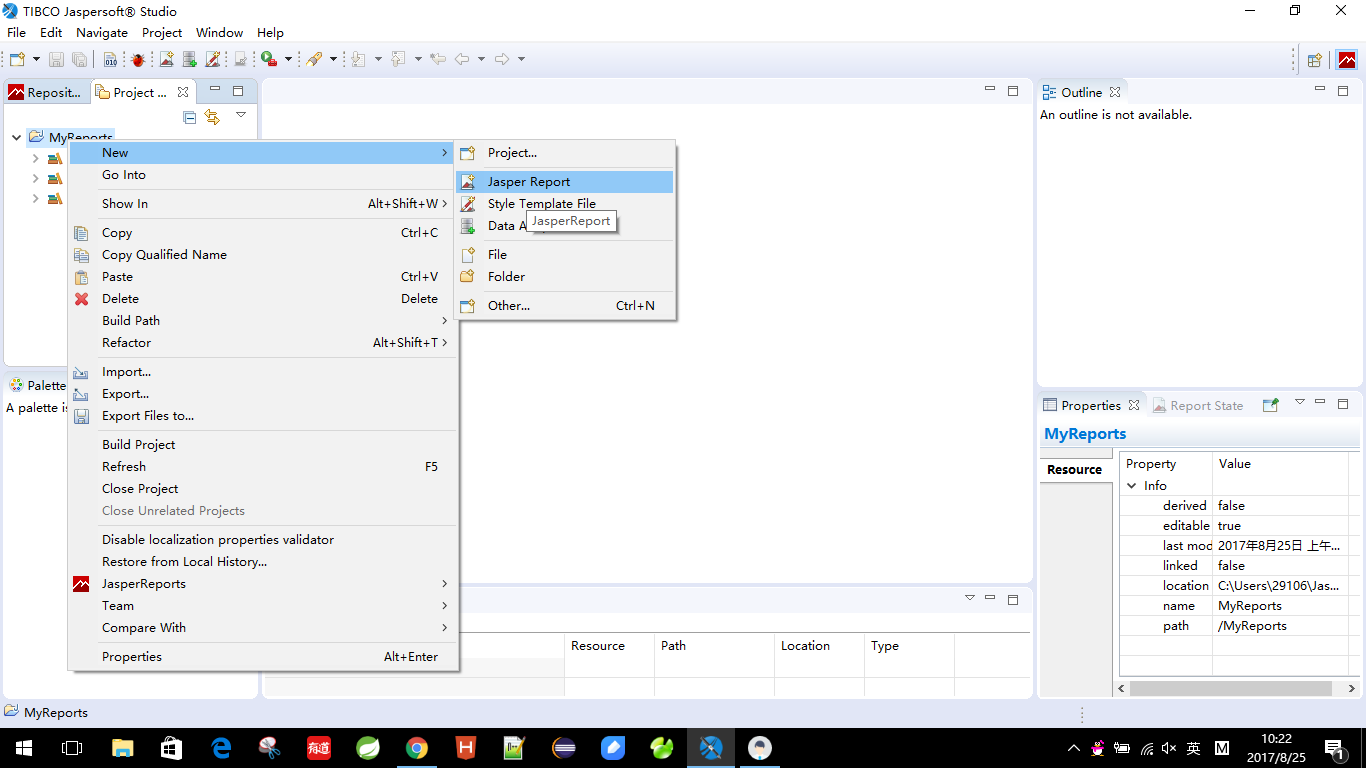Open Project Explorer view menu triangle
This screenshot has width=1366, height=768.
coord(241,115)
